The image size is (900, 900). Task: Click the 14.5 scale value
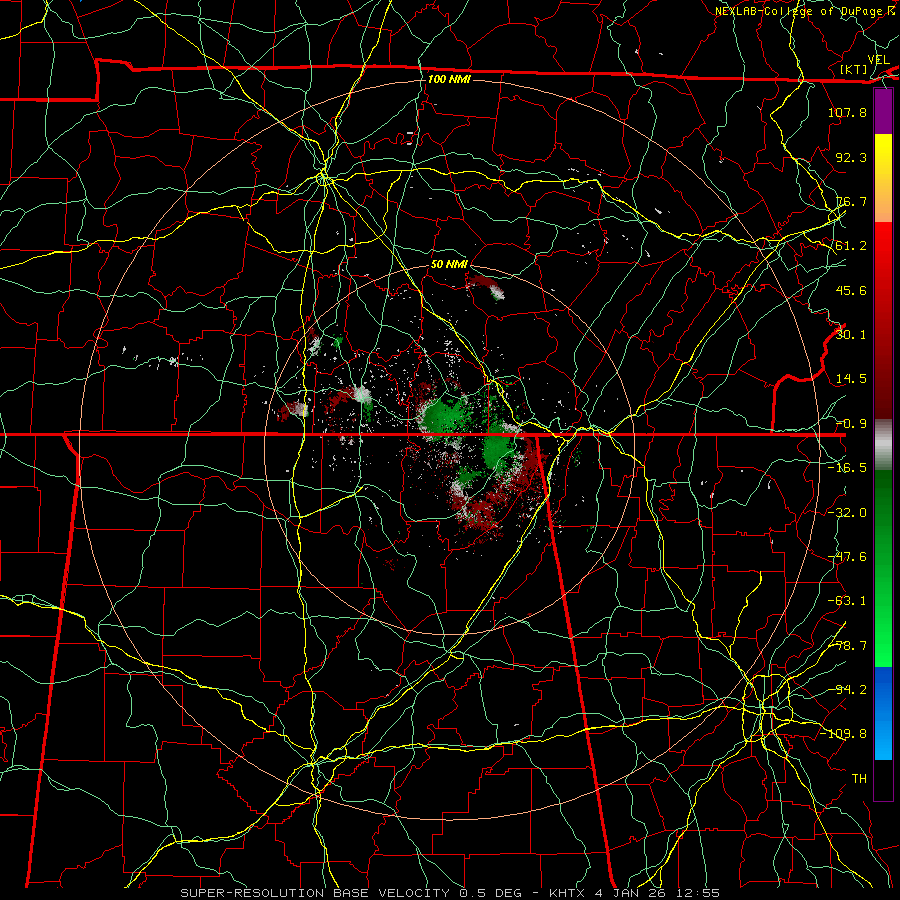(x=851, y=379)
